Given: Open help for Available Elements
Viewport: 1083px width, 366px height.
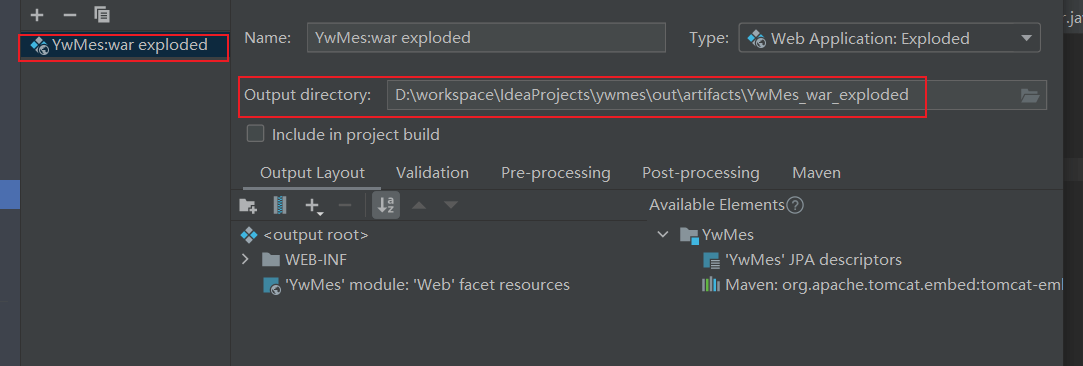Looking at the screenshot, I should 796,205.
